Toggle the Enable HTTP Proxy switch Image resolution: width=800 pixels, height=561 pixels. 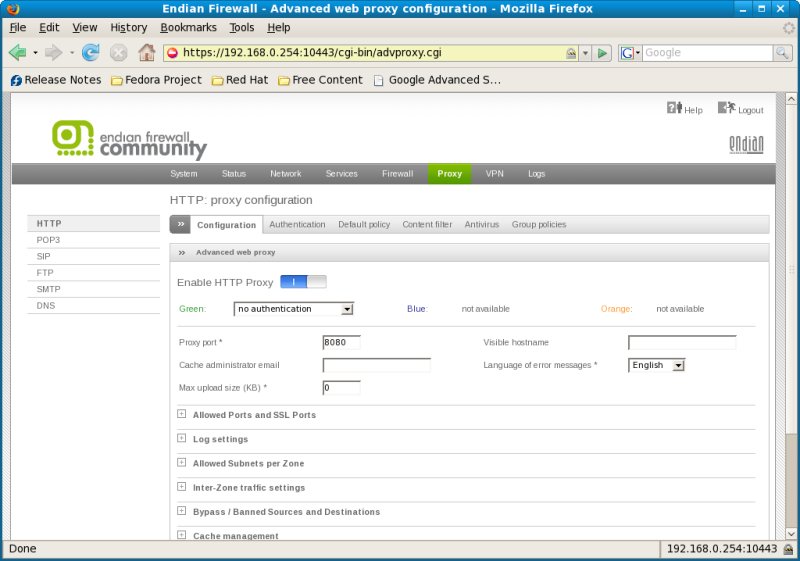click(x=303, y=282)
